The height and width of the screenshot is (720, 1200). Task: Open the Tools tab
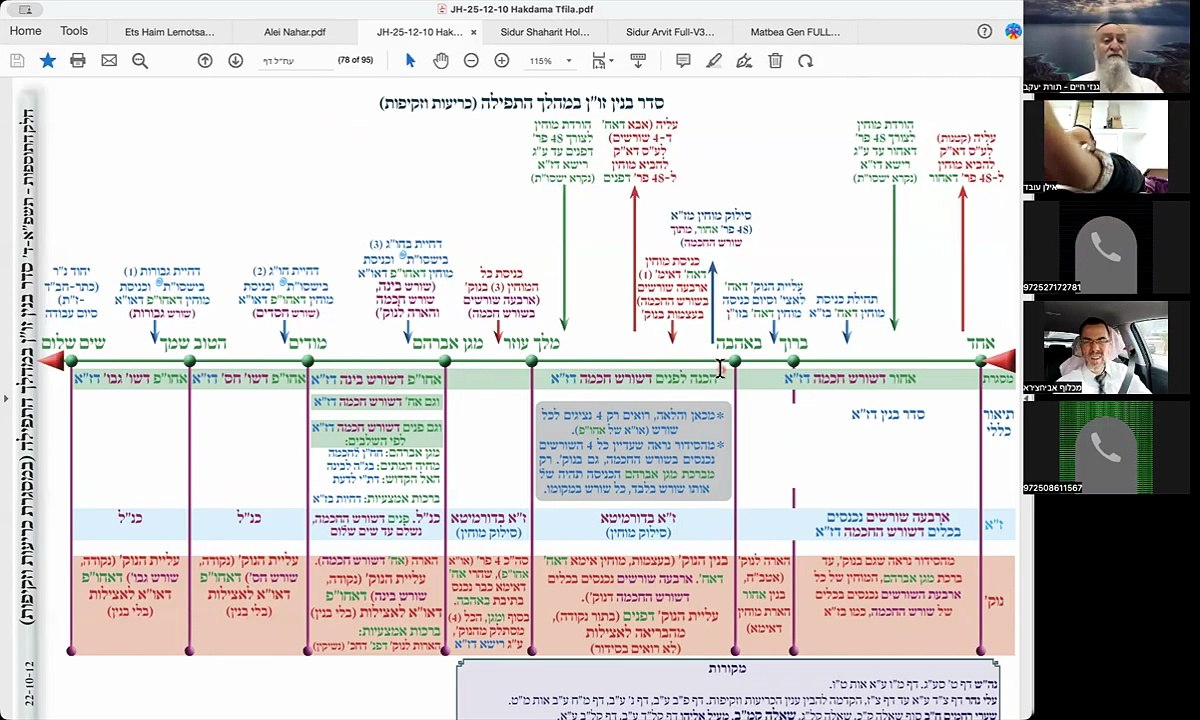pos(74,31)
